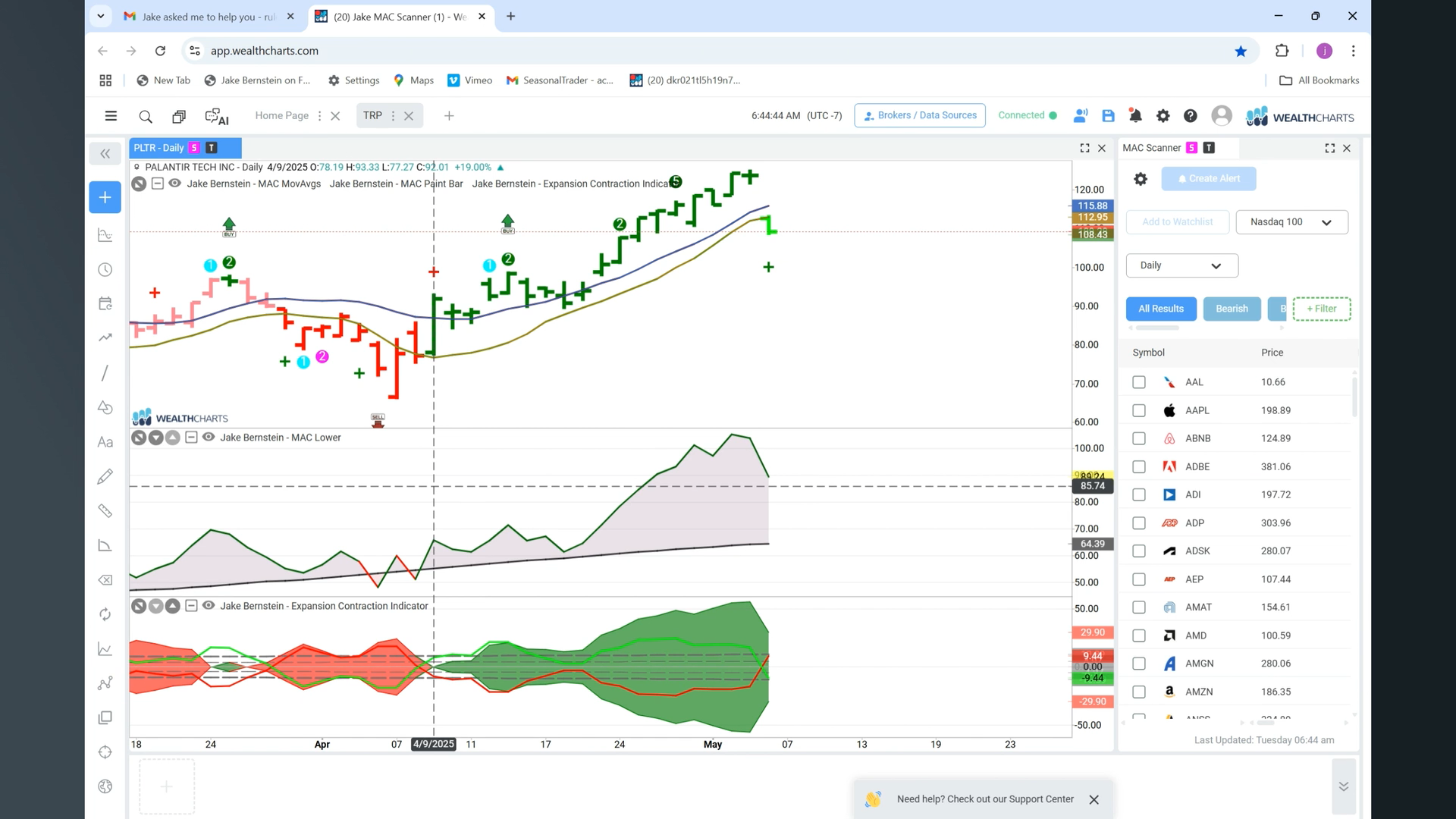Toggle visibility eye of MAC MovAvgs indicator
The image size is (1456, 819).
[x=174, y=184]
